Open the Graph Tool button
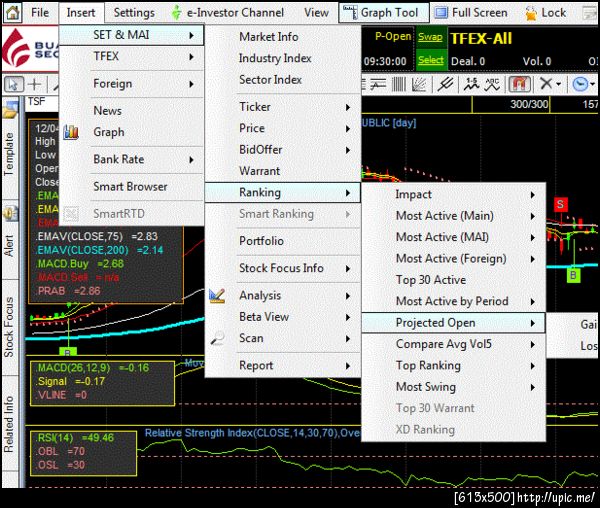600x508 pixels. tap(383, 13)
